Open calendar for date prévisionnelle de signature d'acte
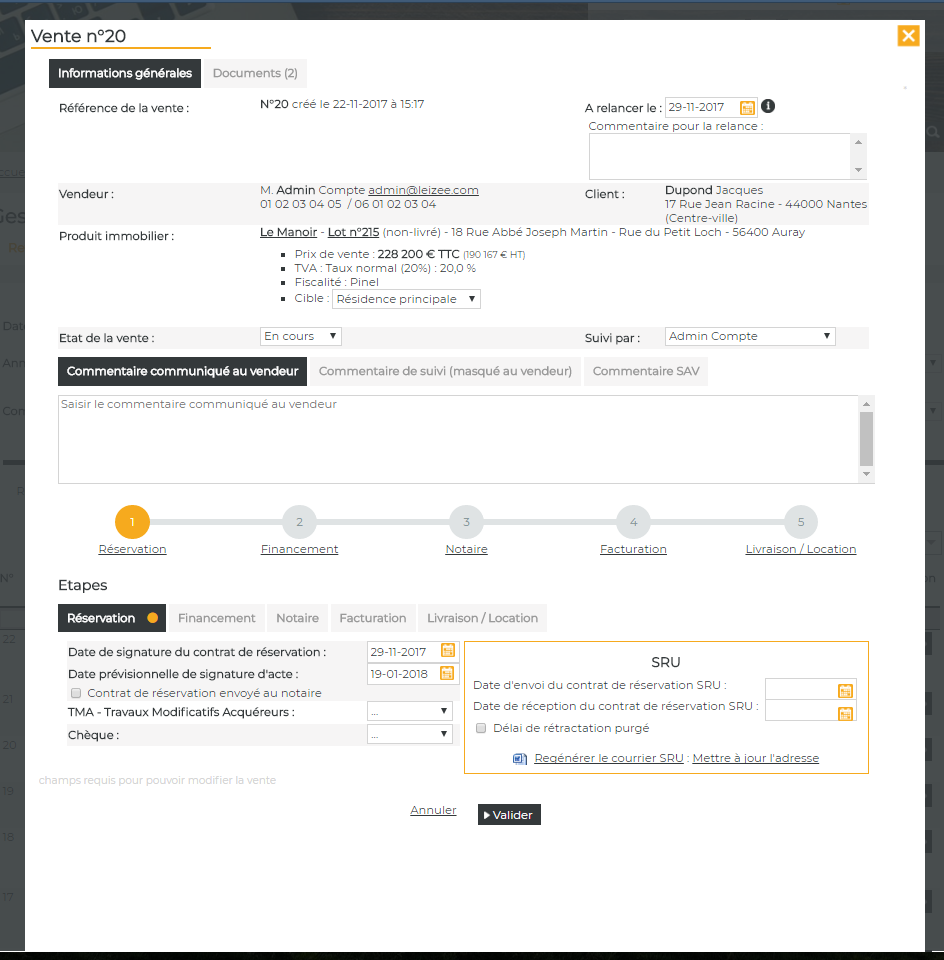The height and width of the screenshot is (960, 944). pyautogui.click(x=448, y=673)
